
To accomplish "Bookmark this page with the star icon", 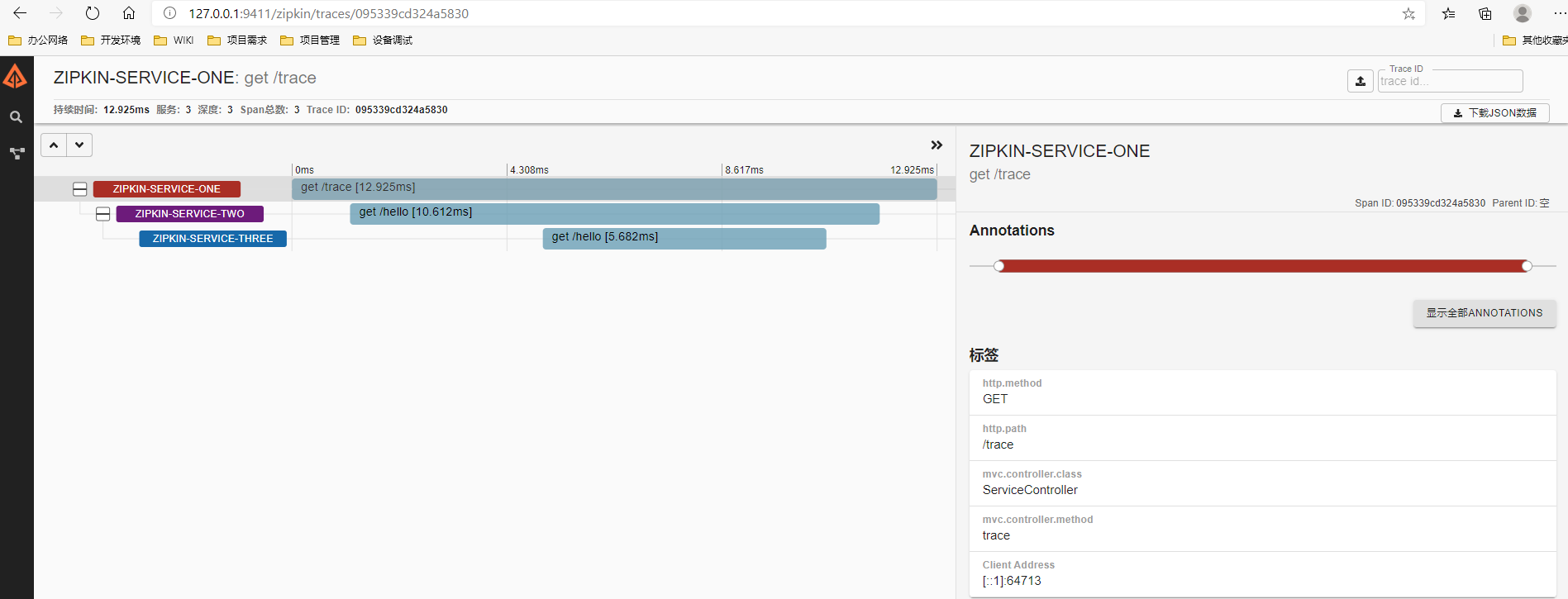I will pos(1408,13).
